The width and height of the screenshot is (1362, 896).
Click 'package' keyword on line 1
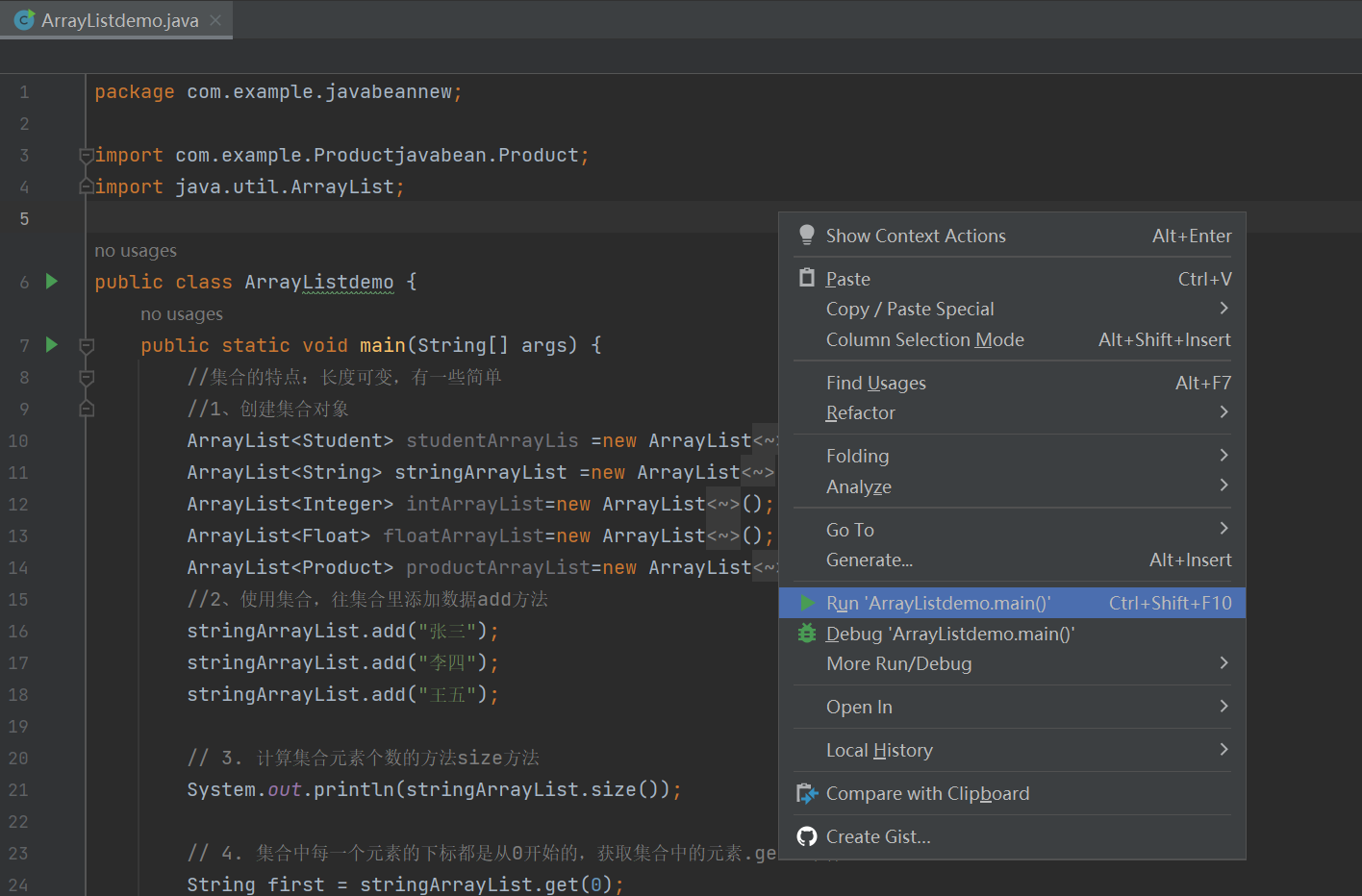click(x=135, y=92)
